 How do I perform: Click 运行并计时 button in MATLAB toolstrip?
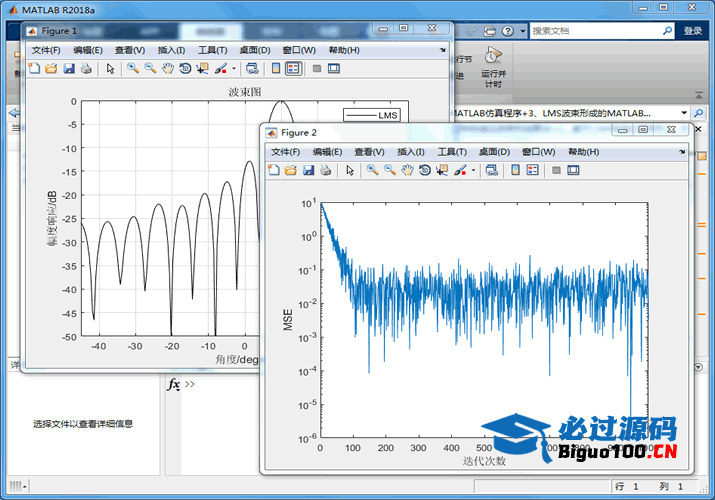[x=493, y=68]
